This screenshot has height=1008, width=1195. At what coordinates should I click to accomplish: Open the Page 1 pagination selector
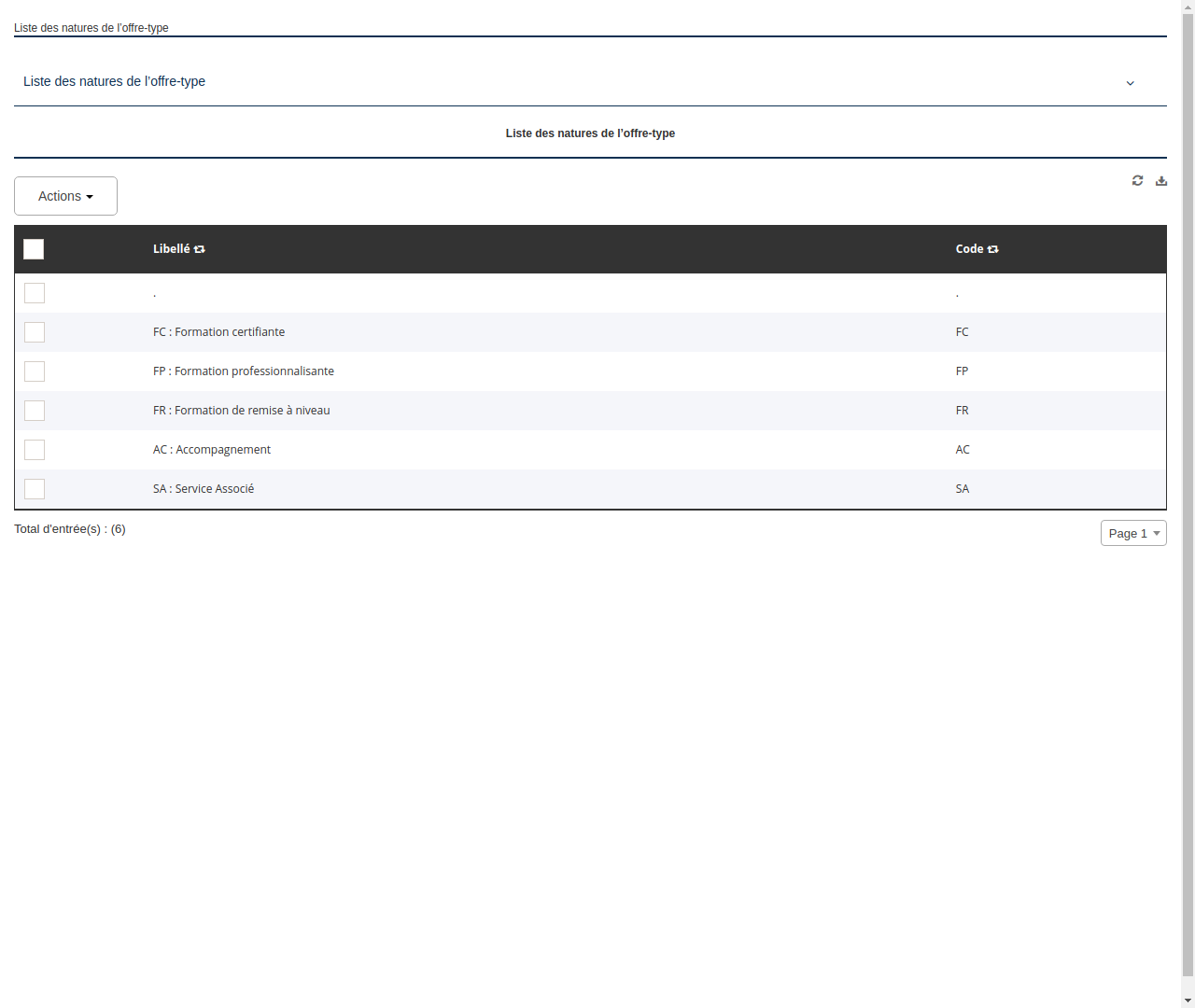[1132, 533]
